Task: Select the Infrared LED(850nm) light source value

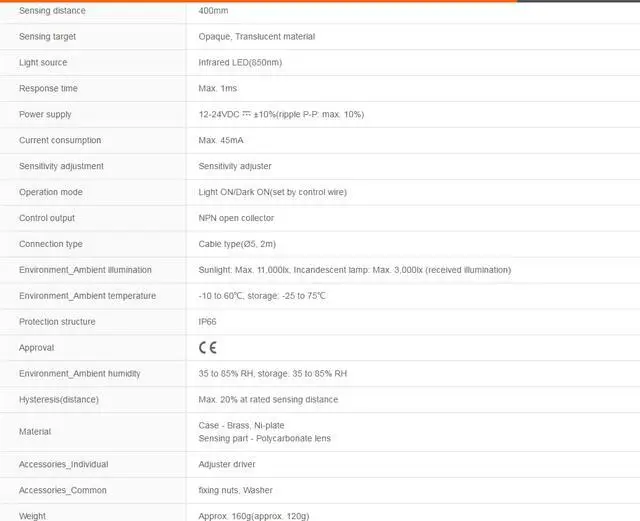Action: pyautogui.click(x=240, y=63)
